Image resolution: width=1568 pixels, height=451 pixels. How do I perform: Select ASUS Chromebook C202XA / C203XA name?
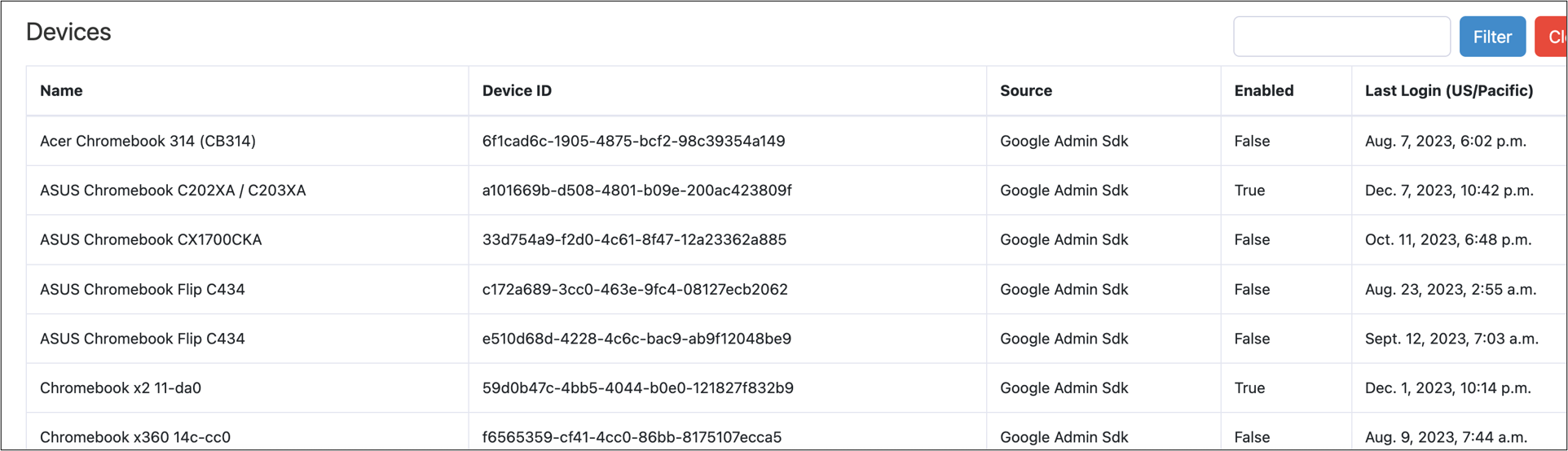(x=173, y=190)
